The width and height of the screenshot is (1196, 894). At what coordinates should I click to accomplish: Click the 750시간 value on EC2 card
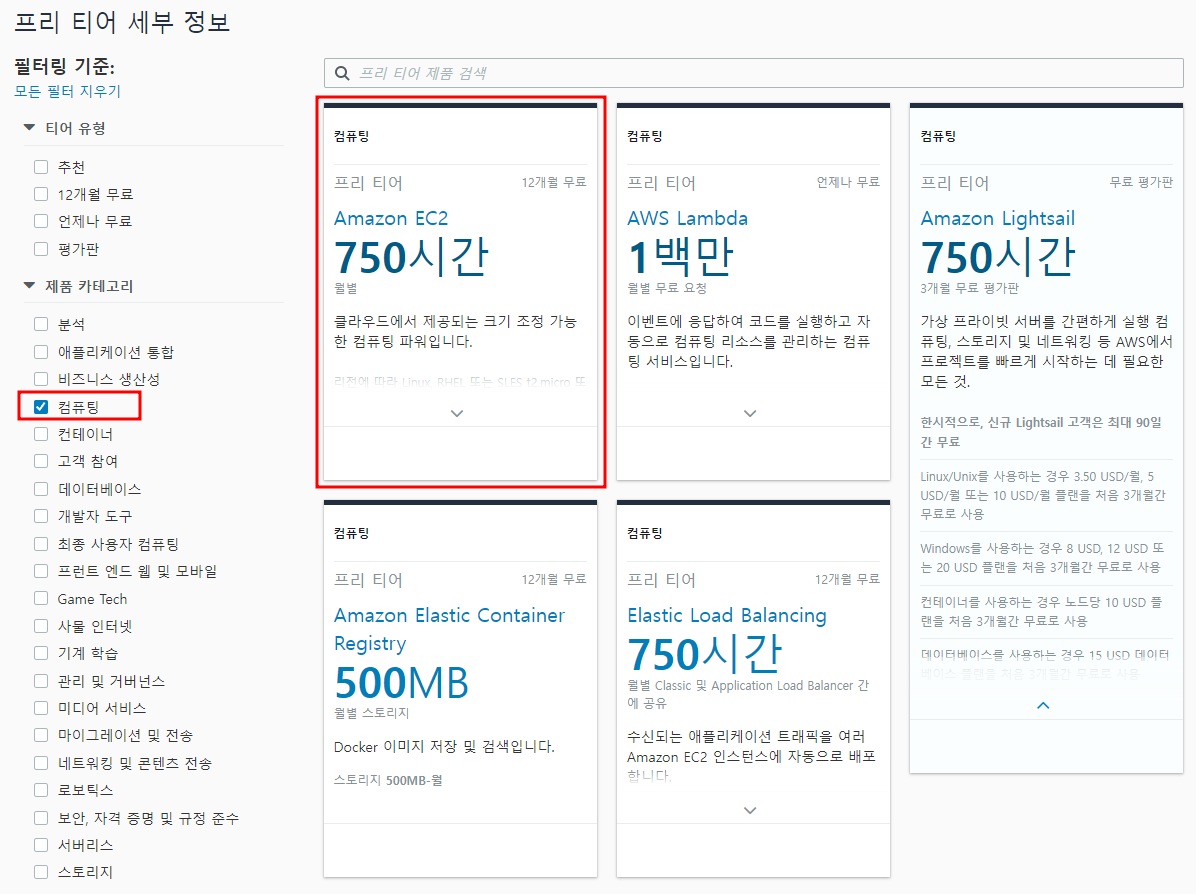pos(411,257)
